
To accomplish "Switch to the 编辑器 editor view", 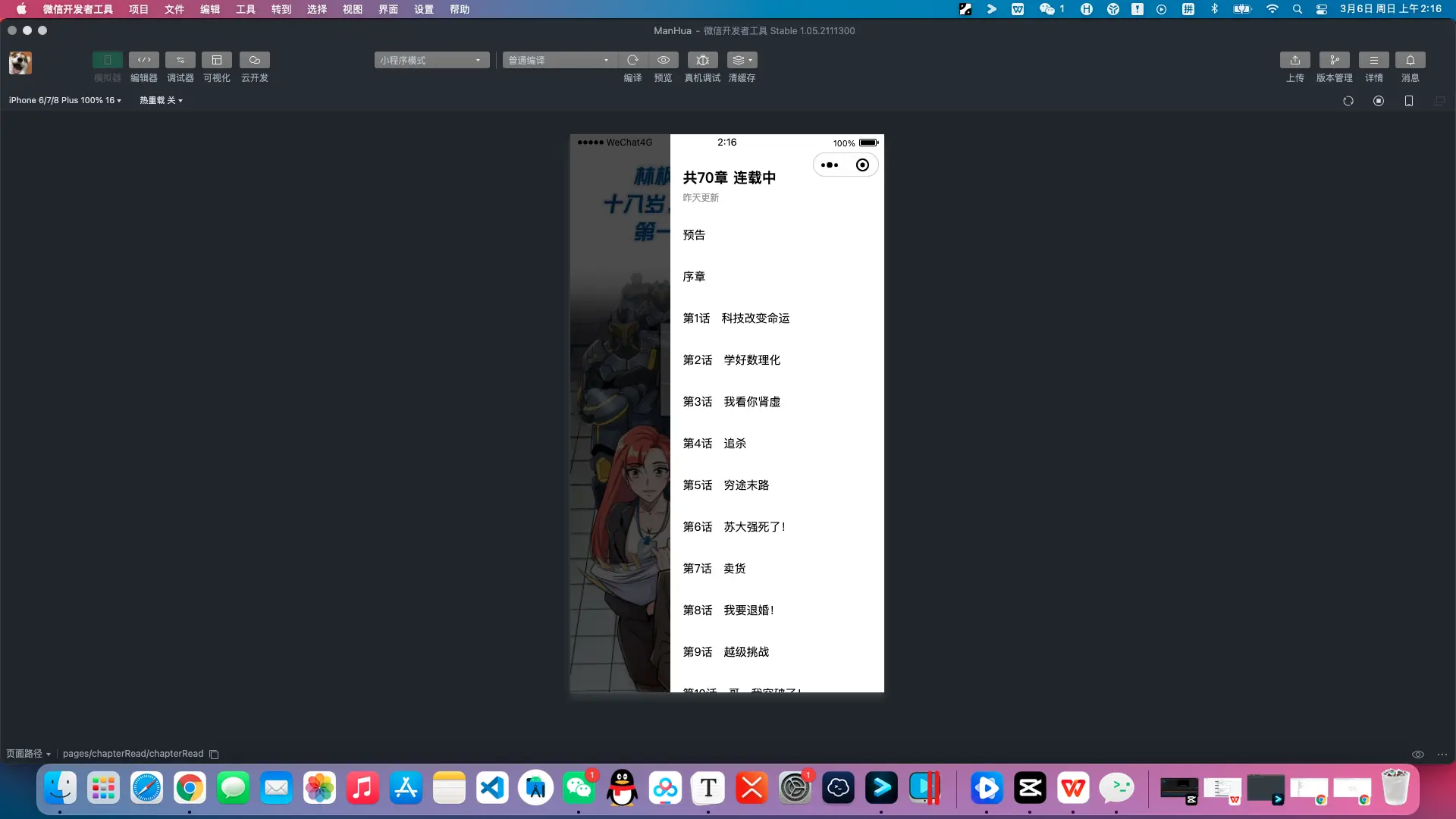I will (x=143, y=67).
